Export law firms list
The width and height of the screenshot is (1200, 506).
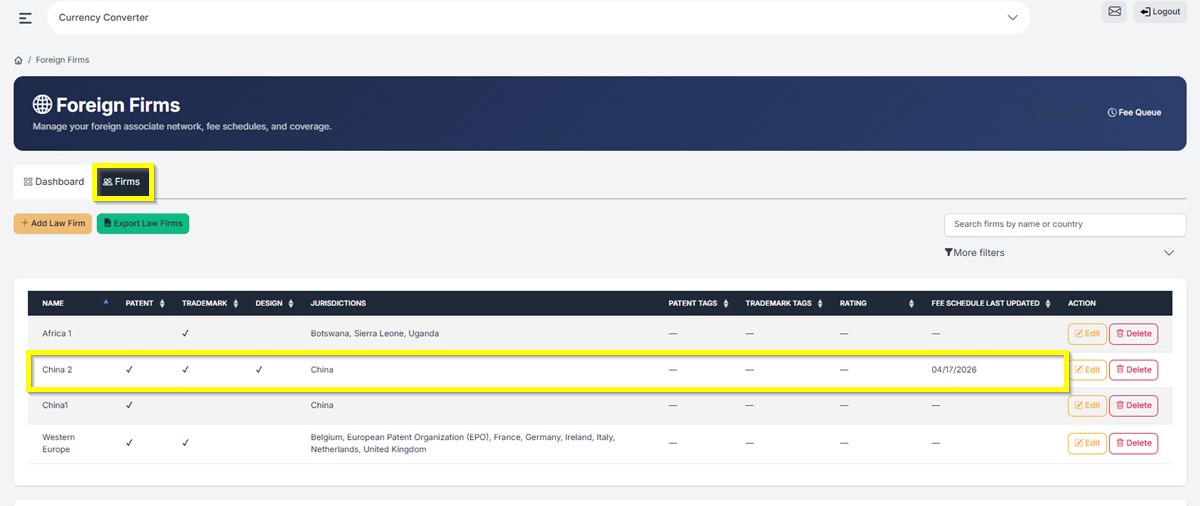pyautogui.click(x=143, y=223)
